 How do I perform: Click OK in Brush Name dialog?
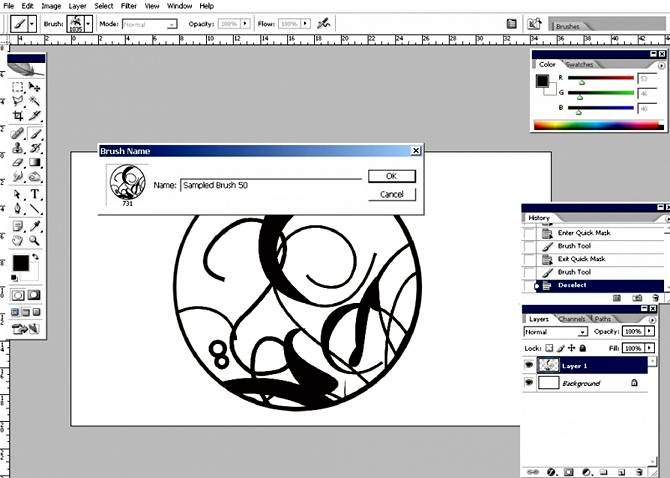tap(391, 176)
